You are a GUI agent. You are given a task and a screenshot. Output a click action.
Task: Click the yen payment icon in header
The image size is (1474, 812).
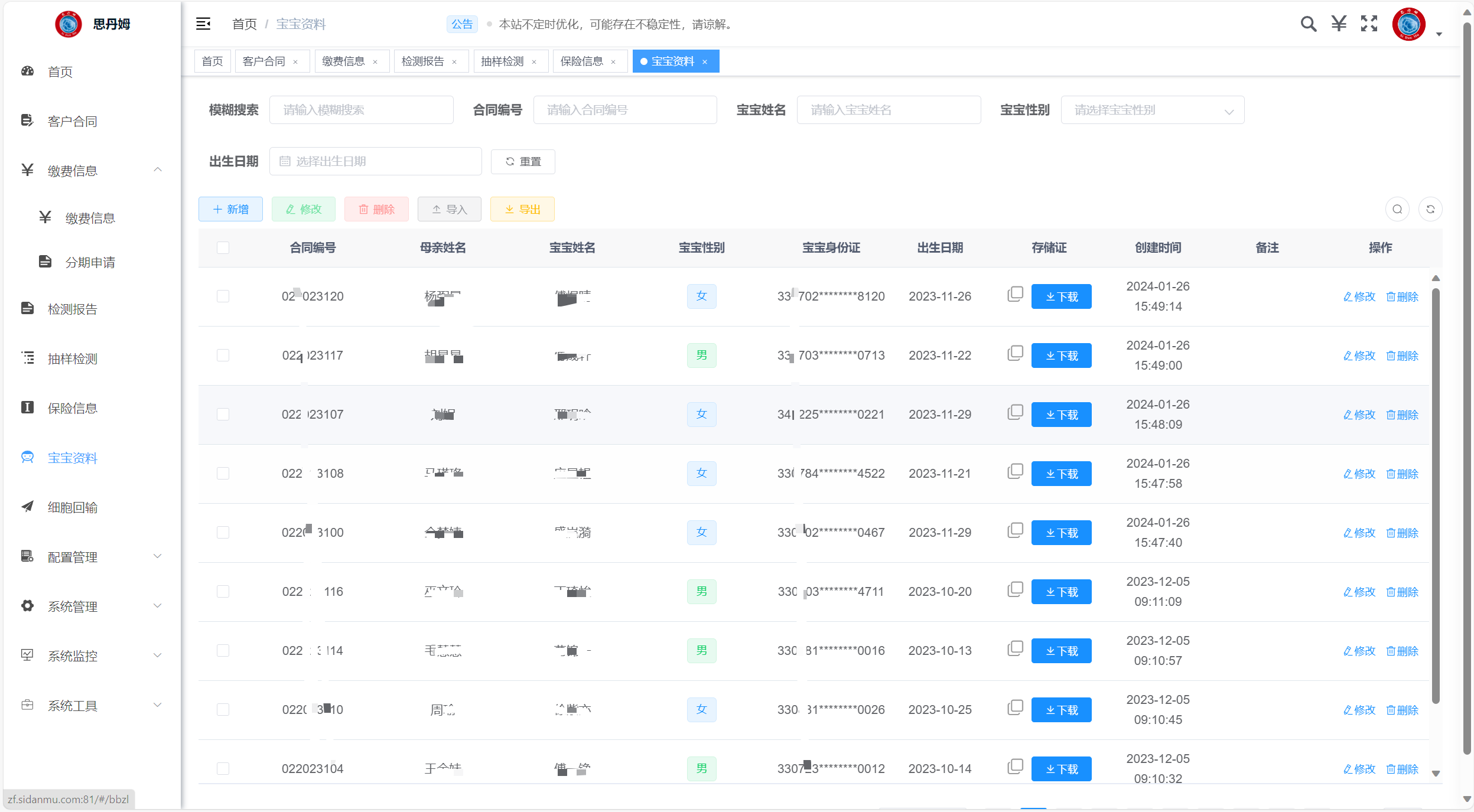point(1339,24)
